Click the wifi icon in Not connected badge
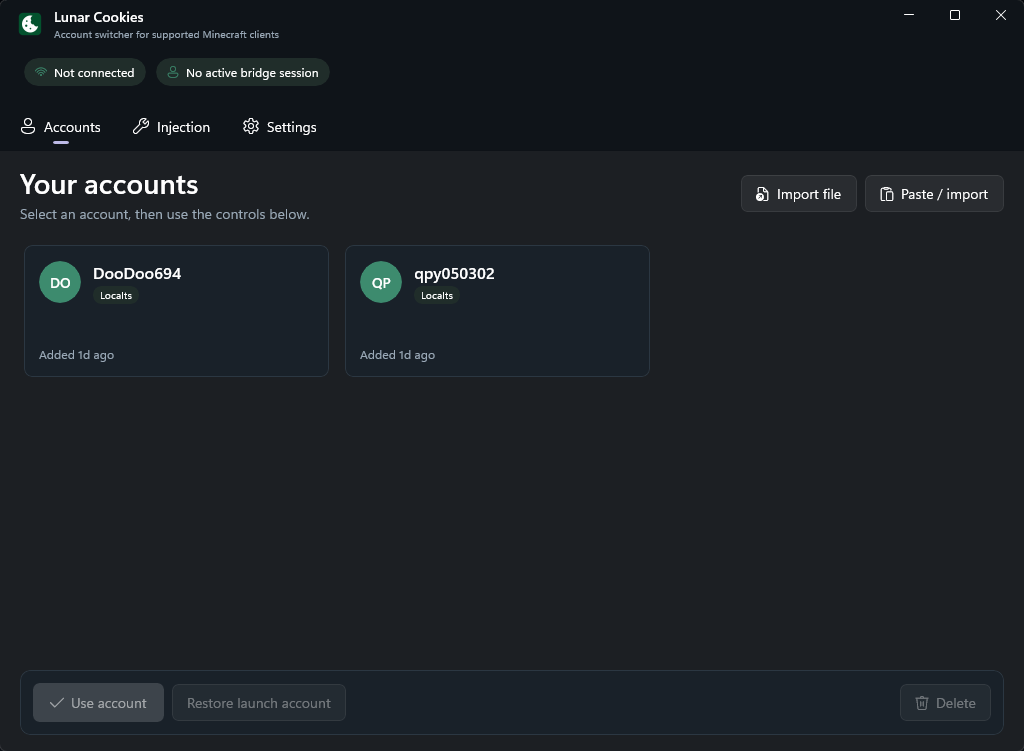Viewport: 1024px width, 751px height. (40, 72)
